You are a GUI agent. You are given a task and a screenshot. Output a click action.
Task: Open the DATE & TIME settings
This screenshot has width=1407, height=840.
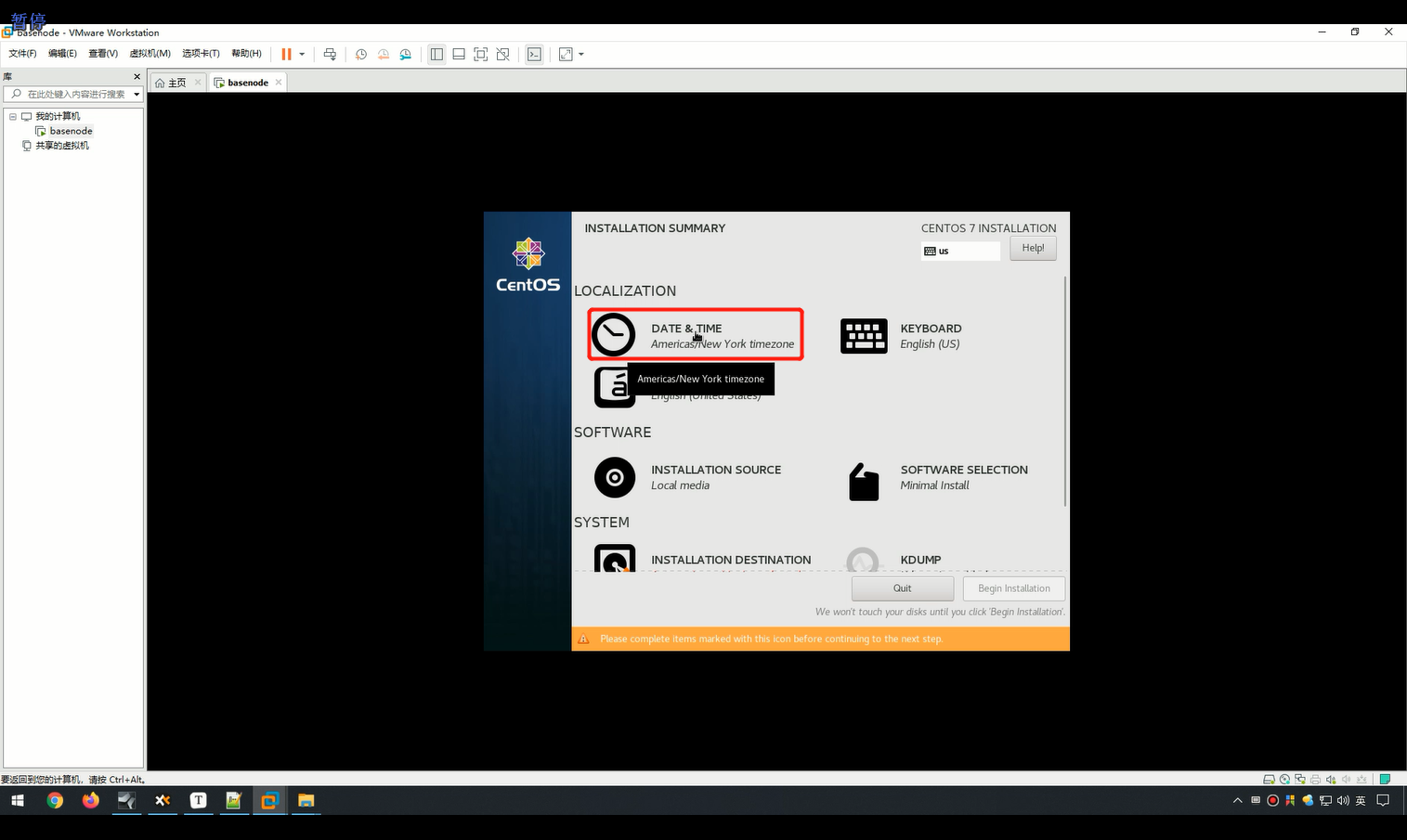[x=695, y=335]
